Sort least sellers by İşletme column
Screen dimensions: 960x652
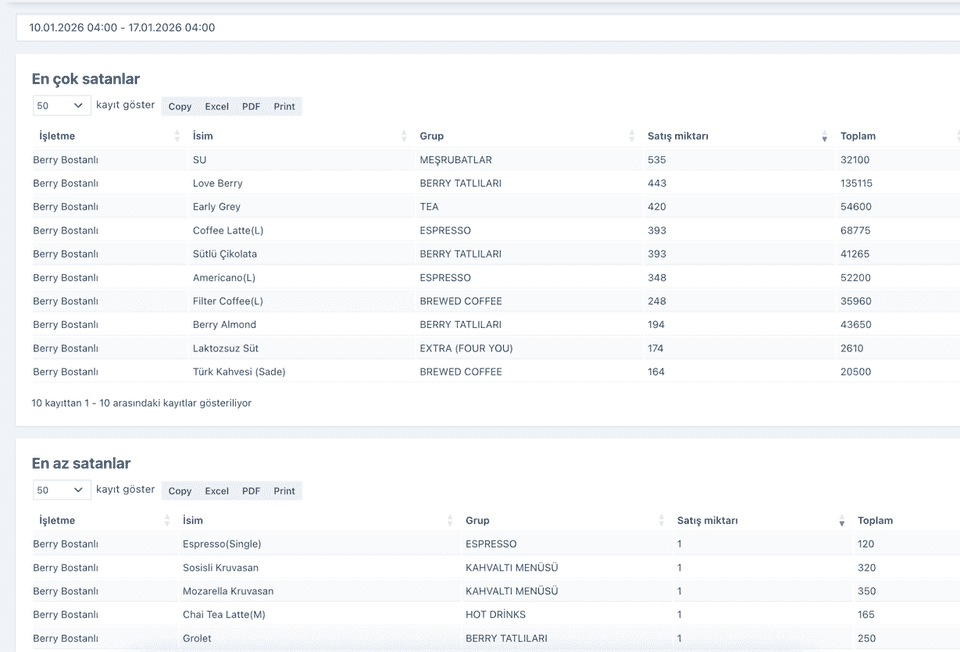point(104,520)
